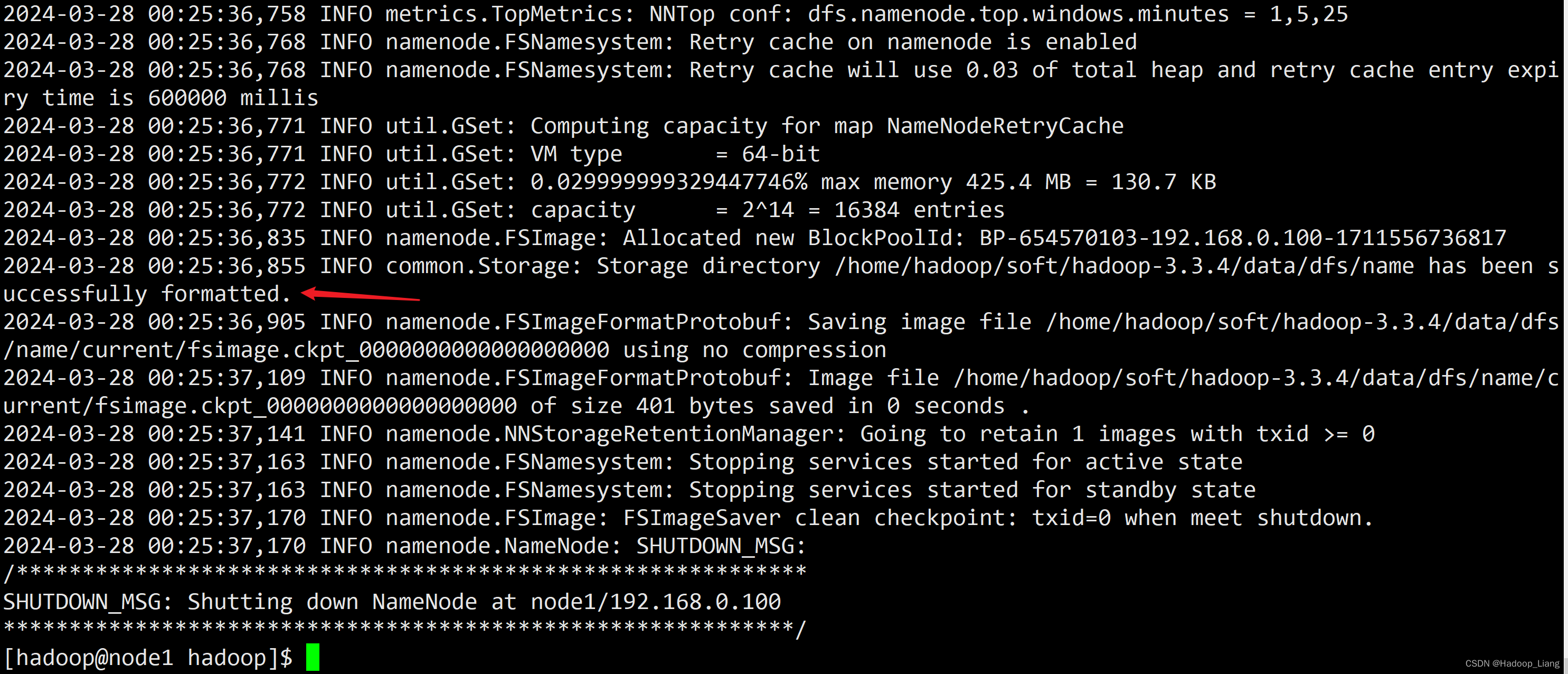Click the green terminal cursor block
The height and width of the screenshot is (674, 1568).
[313, 658]
